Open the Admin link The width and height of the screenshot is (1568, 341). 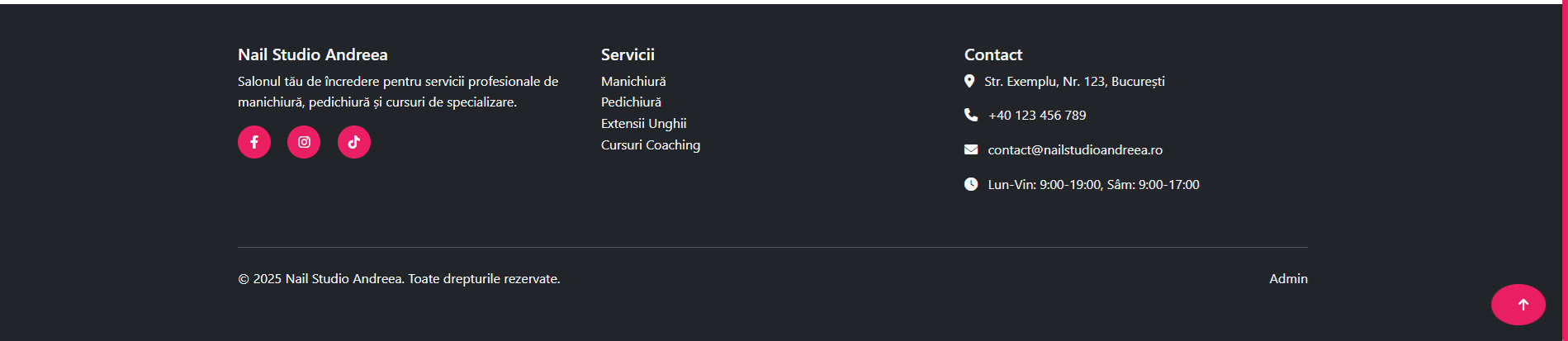tap(1288, 278)
